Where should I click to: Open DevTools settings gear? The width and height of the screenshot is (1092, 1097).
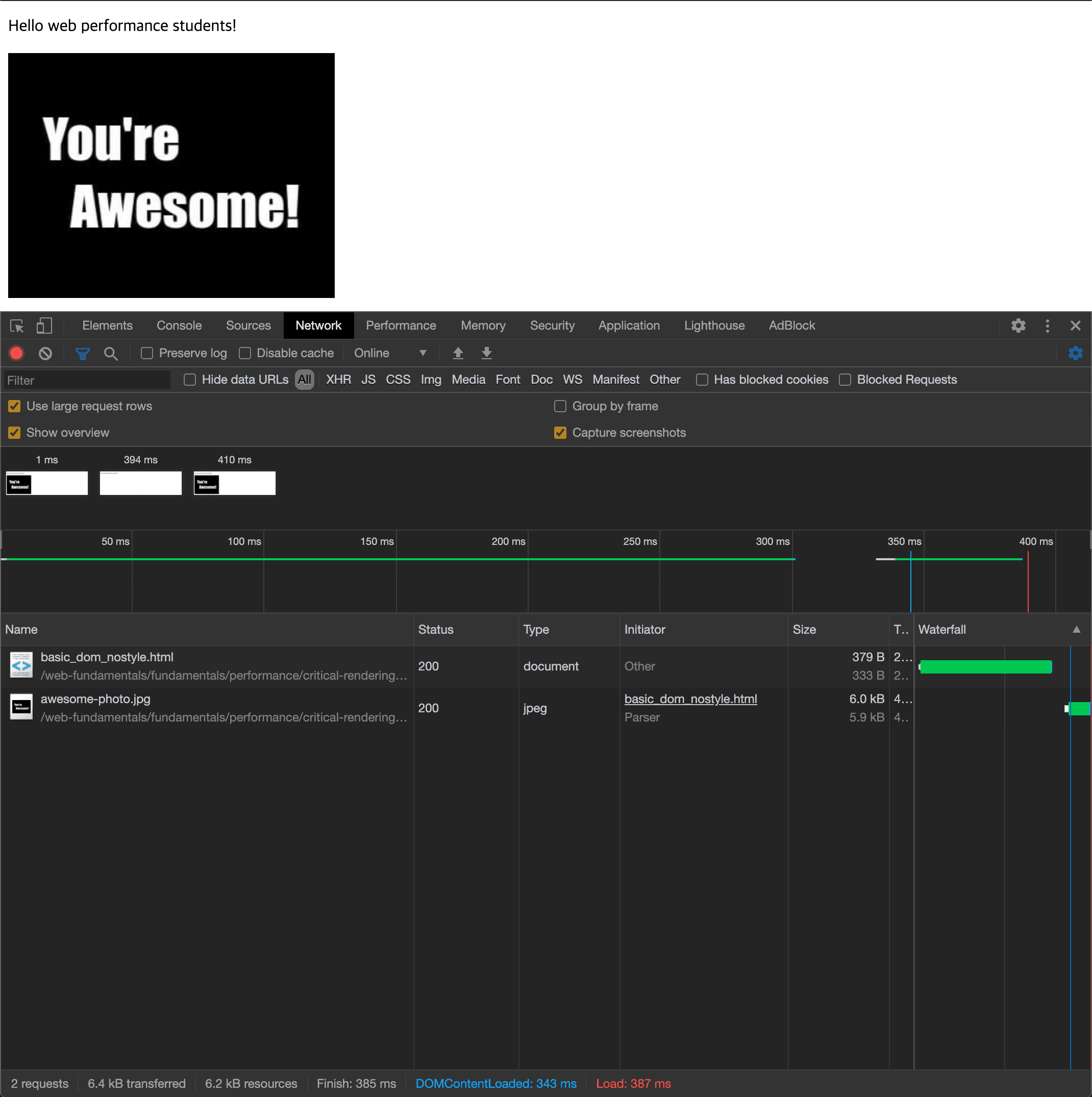(1018, 326)
